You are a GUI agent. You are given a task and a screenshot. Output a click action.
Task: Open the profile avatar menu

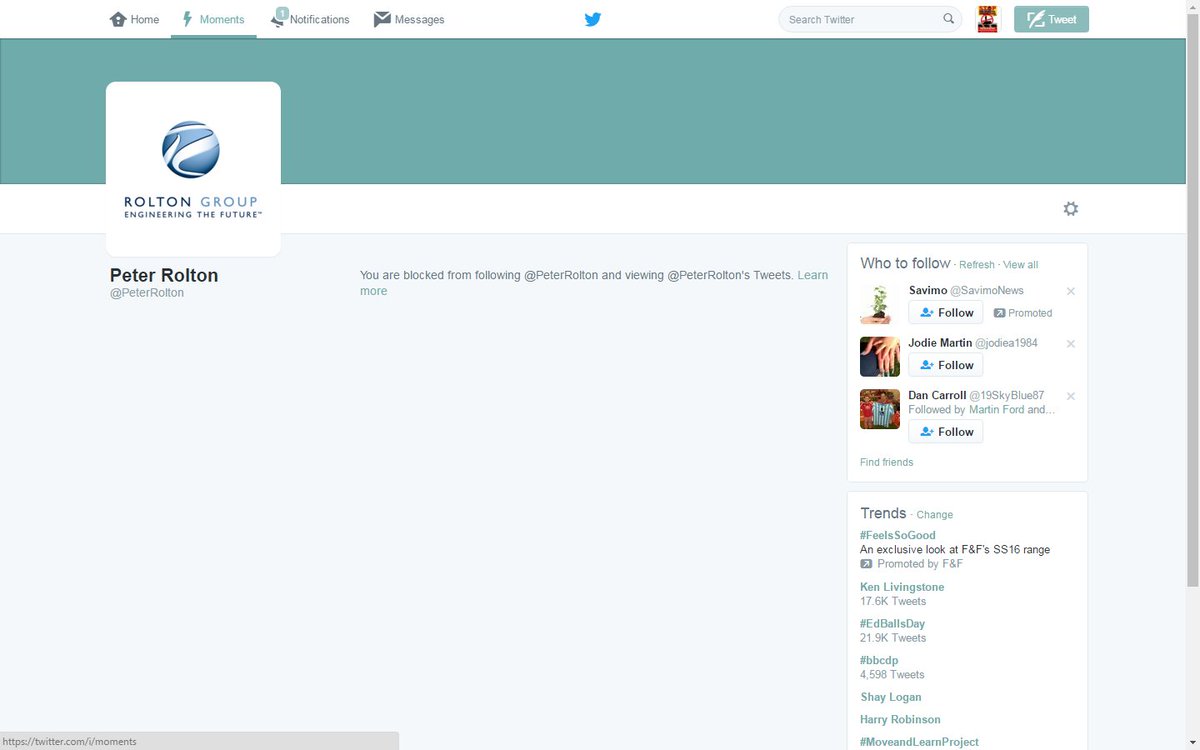[x=988, y=19]
